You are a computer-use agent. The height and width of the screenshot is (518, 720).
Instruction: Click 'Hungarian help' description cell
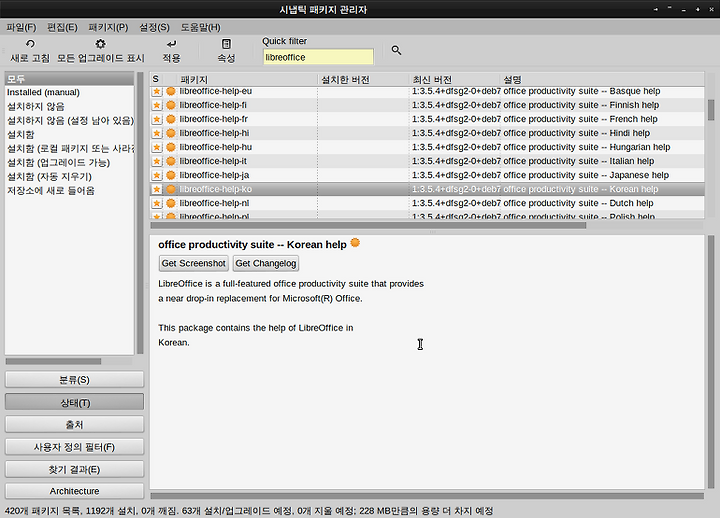tap(587, 147)
